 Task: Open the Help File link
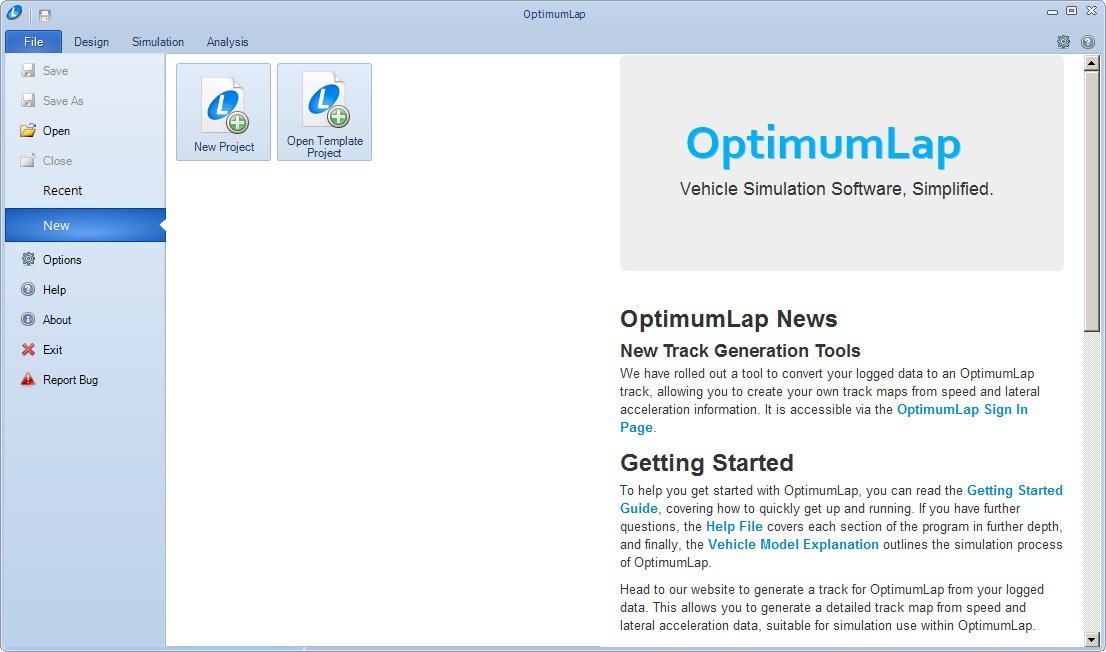point(734,526)
